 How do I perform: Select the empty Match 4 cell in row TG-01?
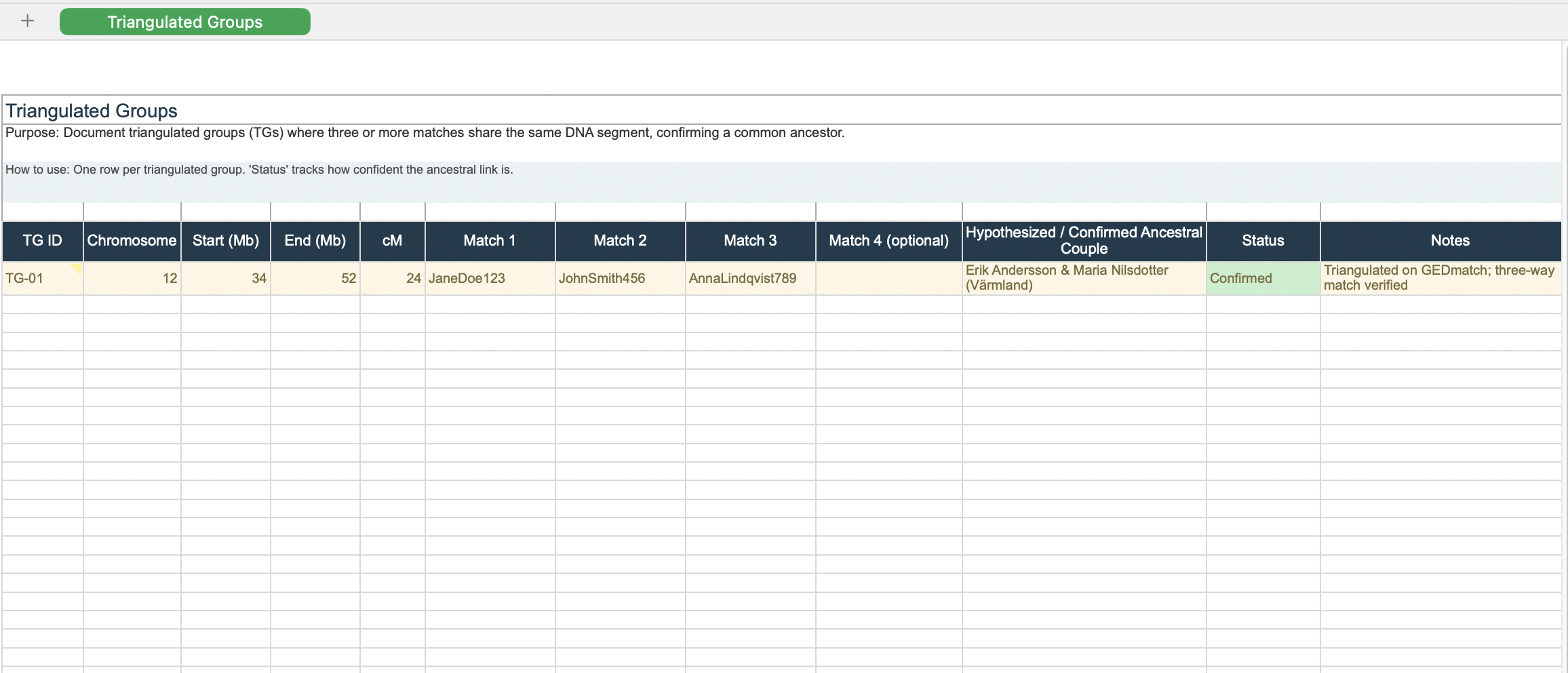(889, 278)
